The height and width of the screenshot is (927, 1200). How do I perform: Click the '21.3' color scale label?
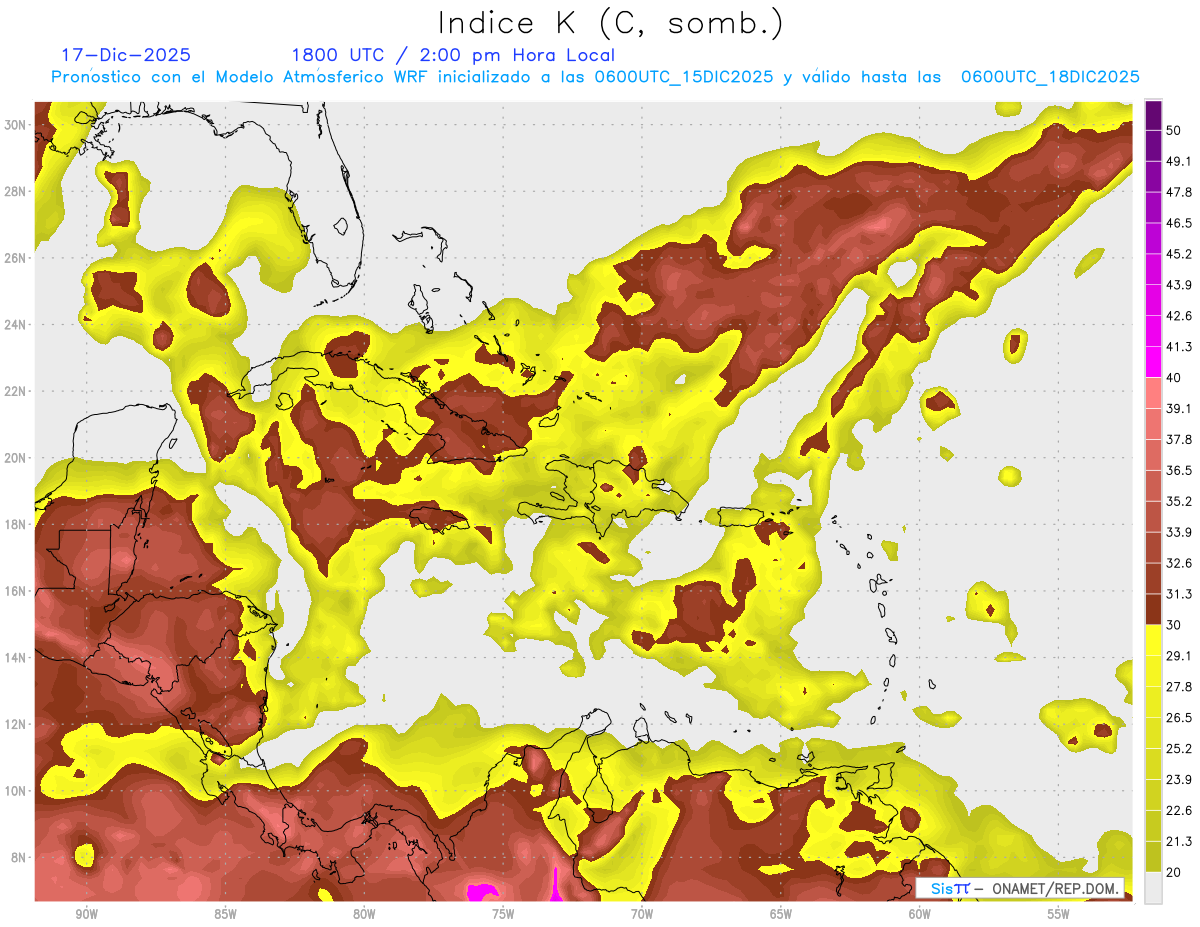point(1179,842)
